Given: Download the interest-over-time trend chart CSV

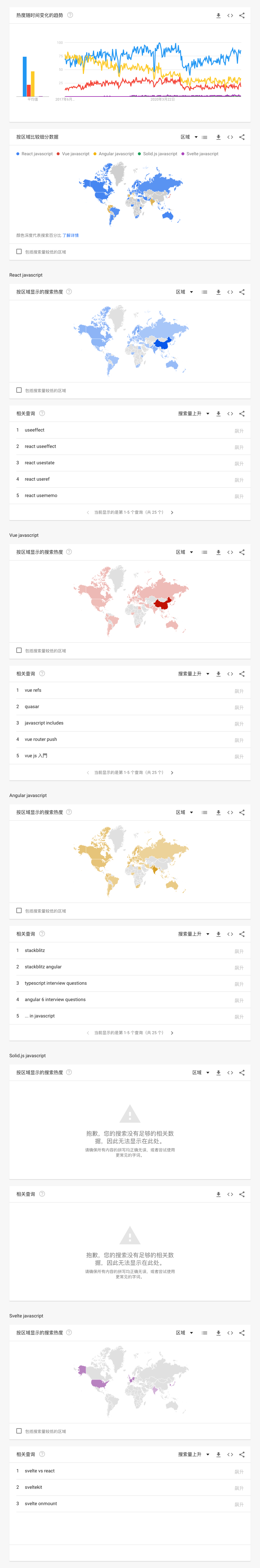Looking at the screenshot, I should (218, 16).
